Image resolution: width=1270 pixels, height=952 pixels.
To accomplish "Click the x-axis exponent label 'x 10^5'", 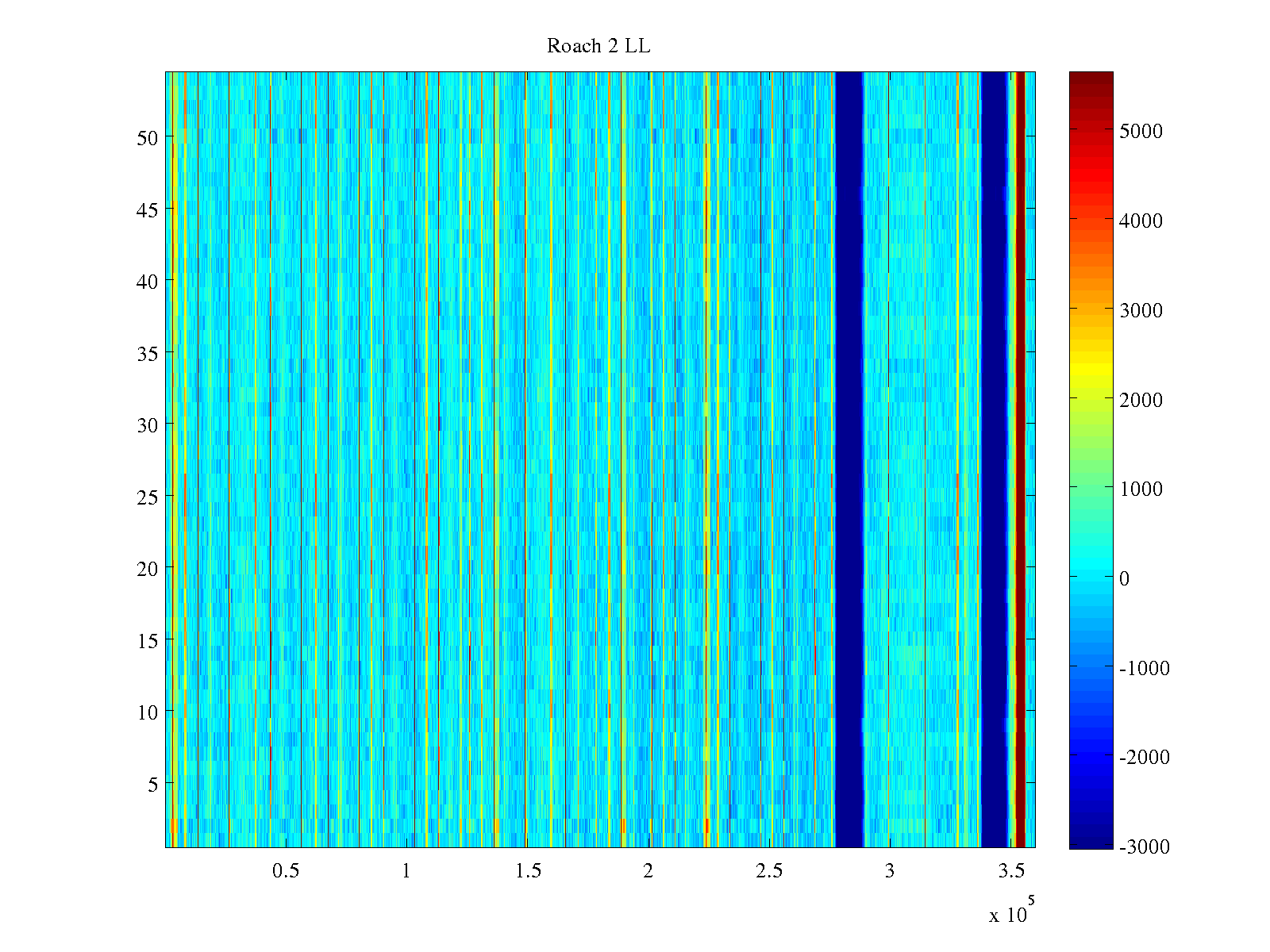I will tap(1012, 910).
